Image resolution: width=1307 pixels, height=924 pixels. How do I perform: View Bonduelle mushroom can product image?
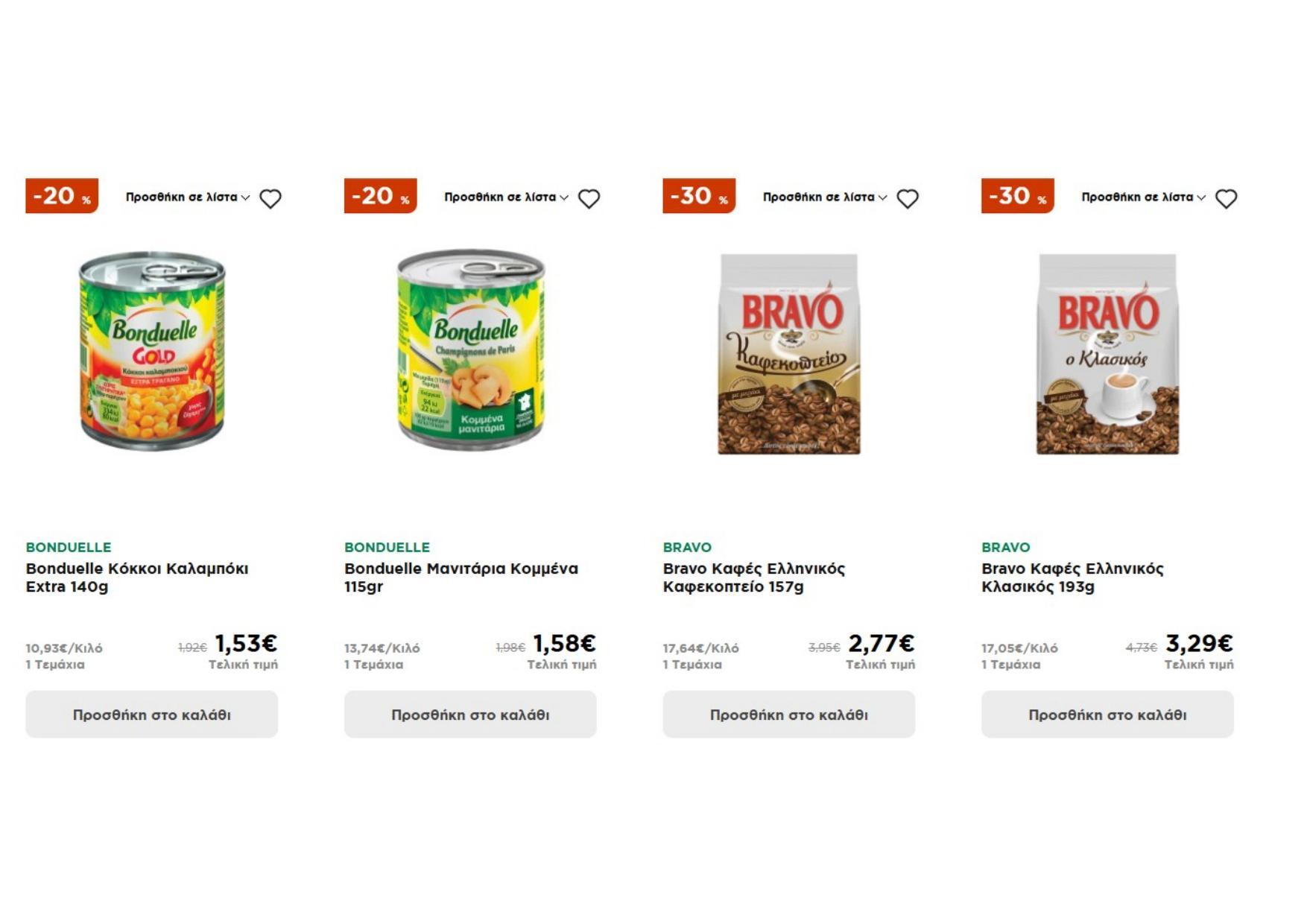(x=470, y=351)
